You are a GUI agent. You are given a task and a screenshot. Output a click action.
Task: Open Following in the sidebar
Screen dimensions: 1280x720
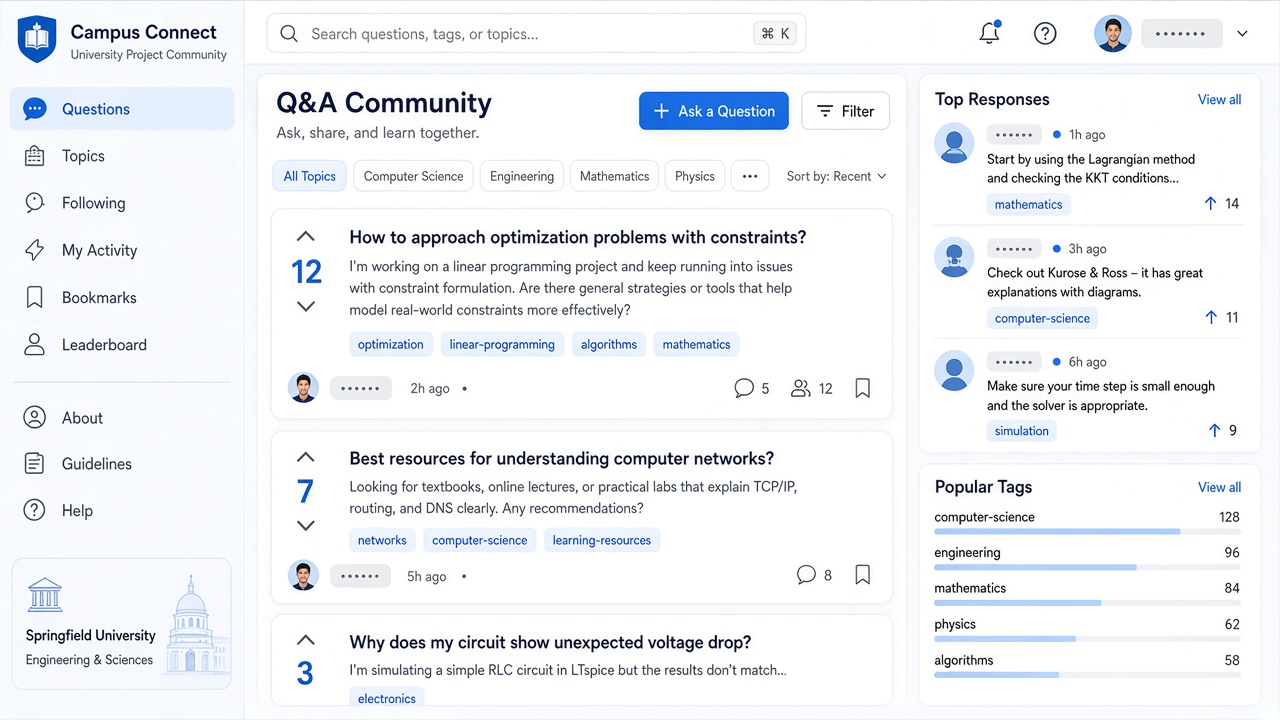pos(122,203)
